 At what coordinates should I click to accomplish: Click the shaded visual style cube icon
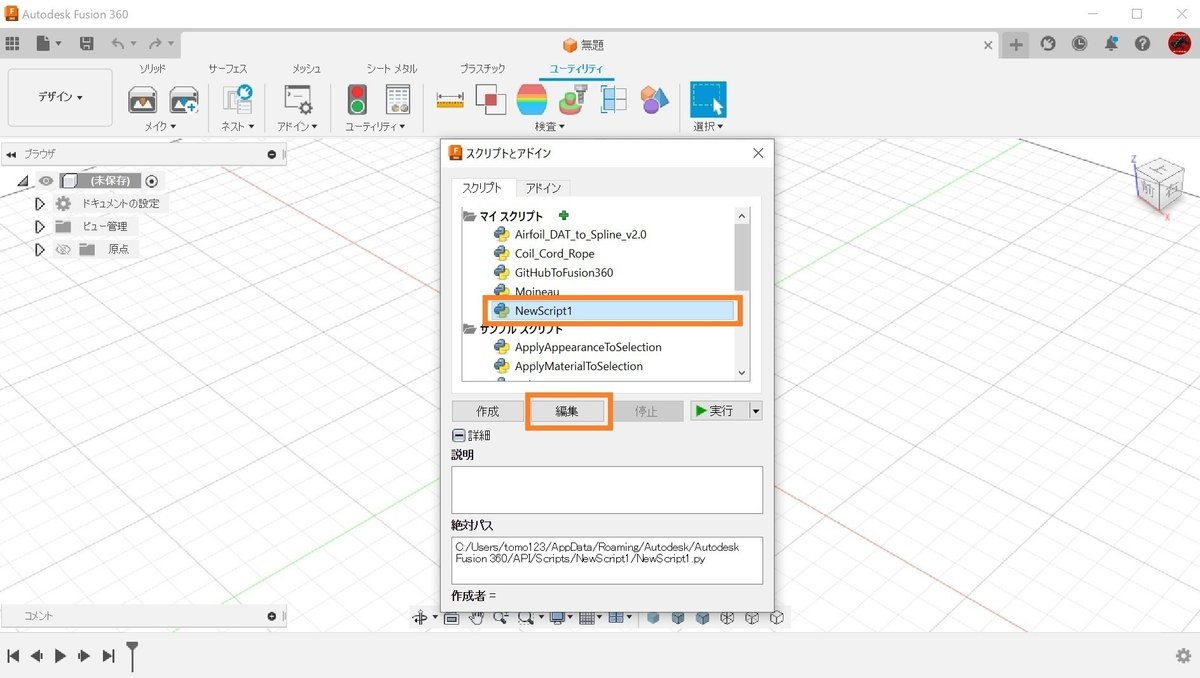tap(654, 618)
